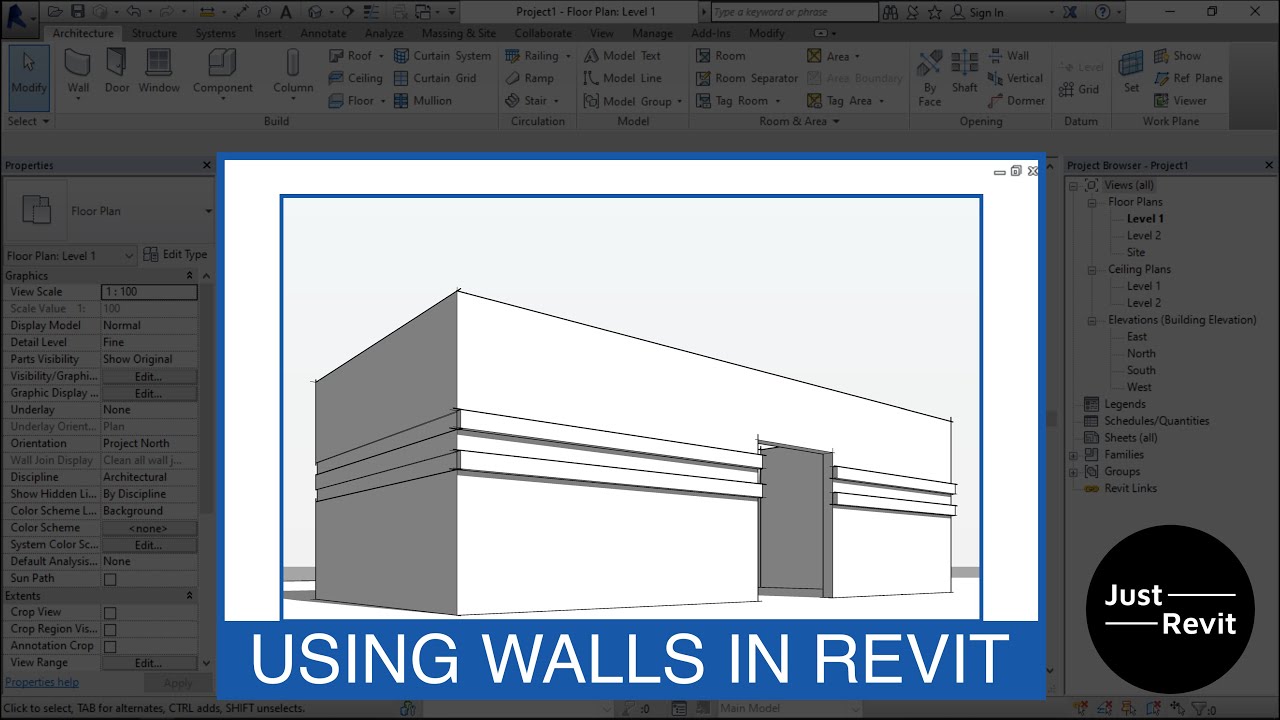Select the Component tool
1280x720 pixels.
tap(222, 72)
